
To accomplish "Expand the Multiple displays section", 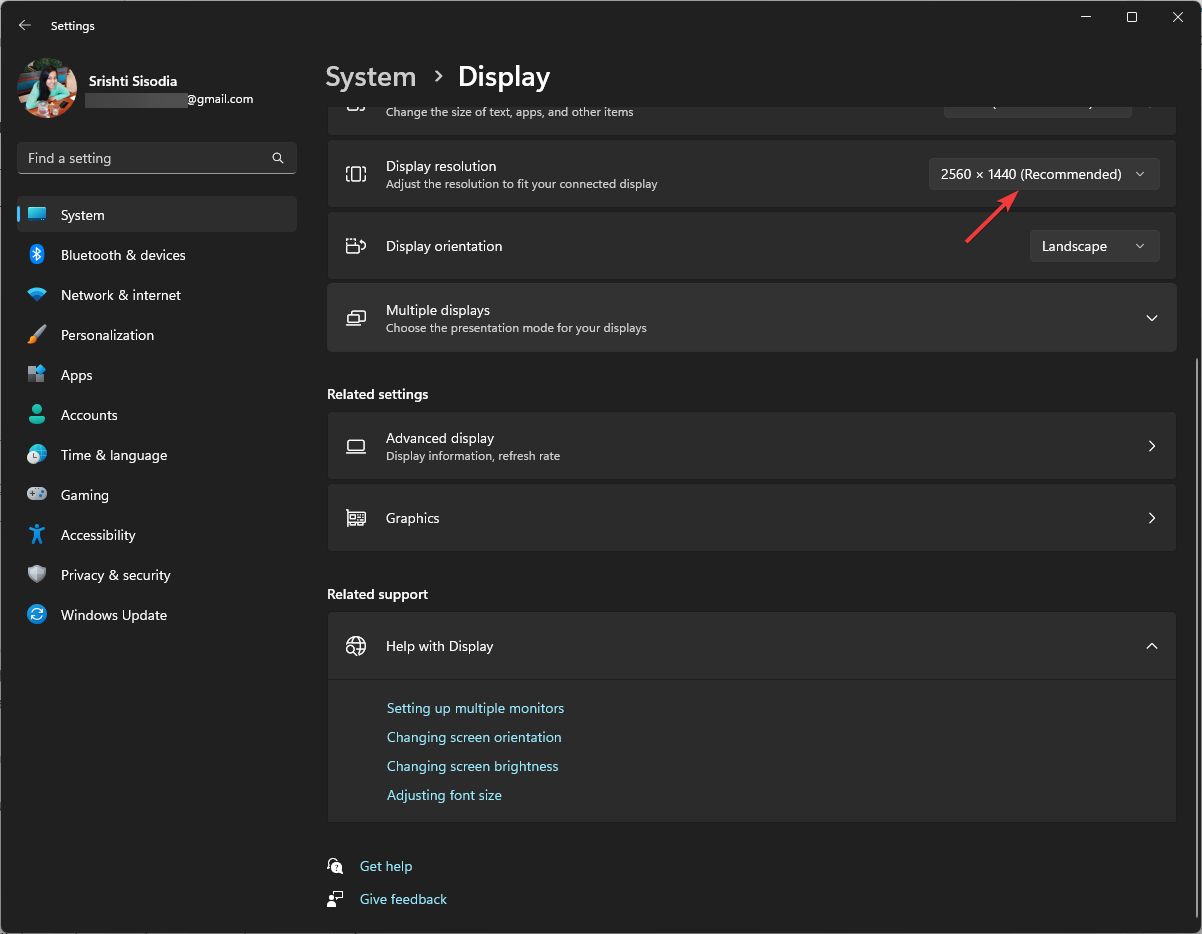I will [1151, 318].
